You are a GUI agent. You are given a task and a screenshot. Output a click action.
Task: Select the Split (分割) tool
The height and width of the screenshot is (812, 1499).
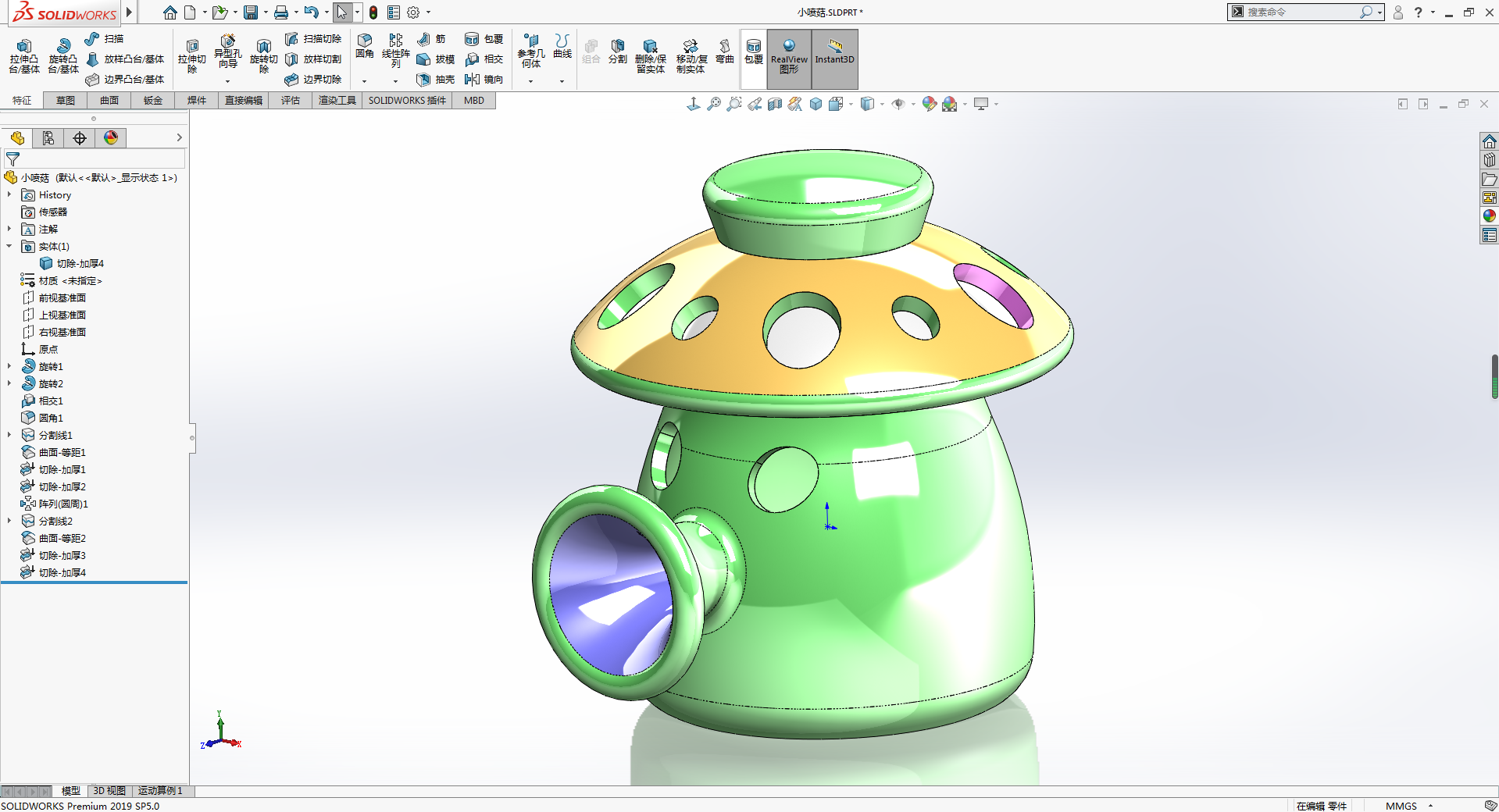tap(618, 52)
